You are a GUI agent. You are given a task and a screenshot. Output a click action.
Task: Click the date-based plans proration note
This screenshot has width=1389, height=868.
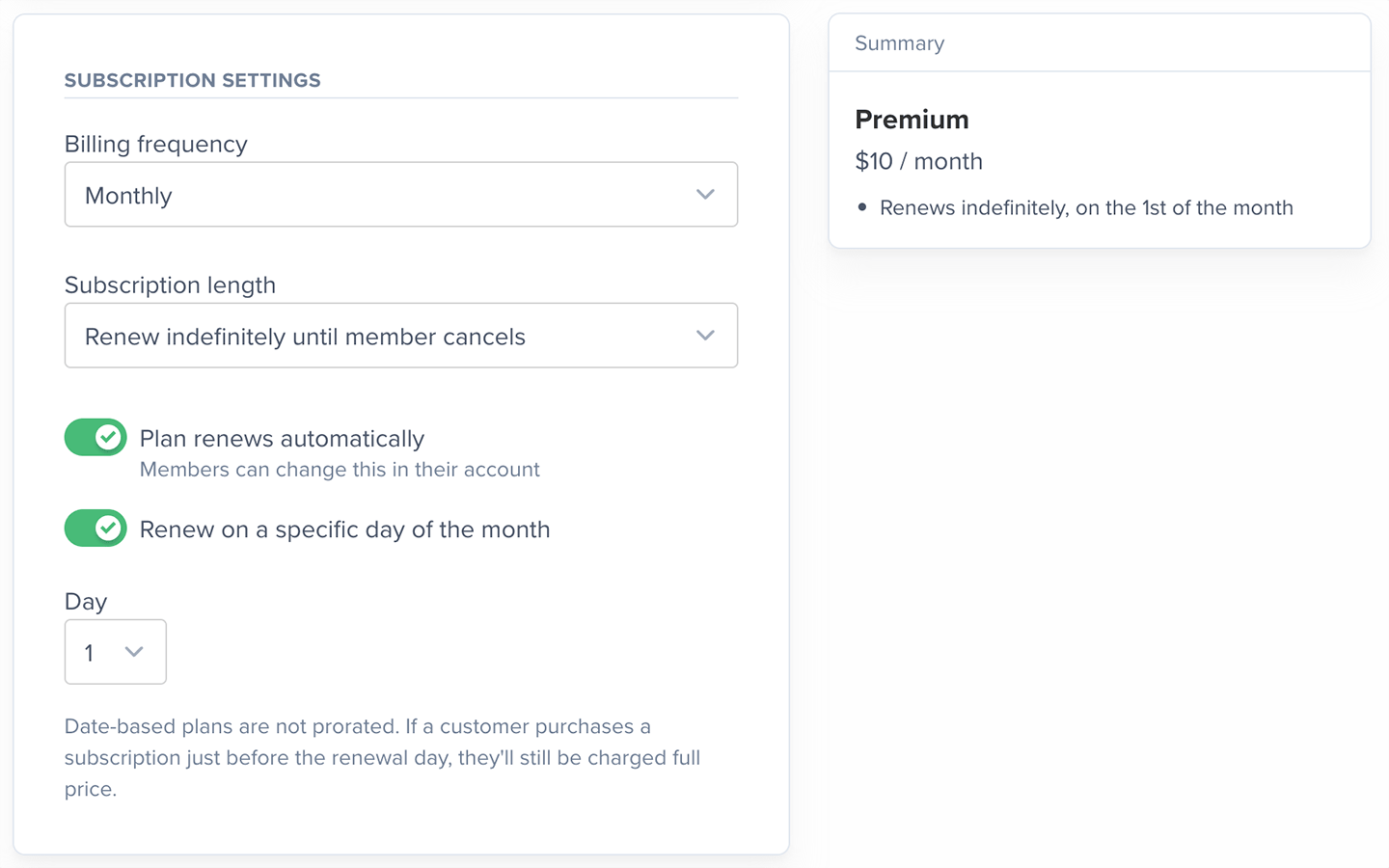(x=382, y=757)
